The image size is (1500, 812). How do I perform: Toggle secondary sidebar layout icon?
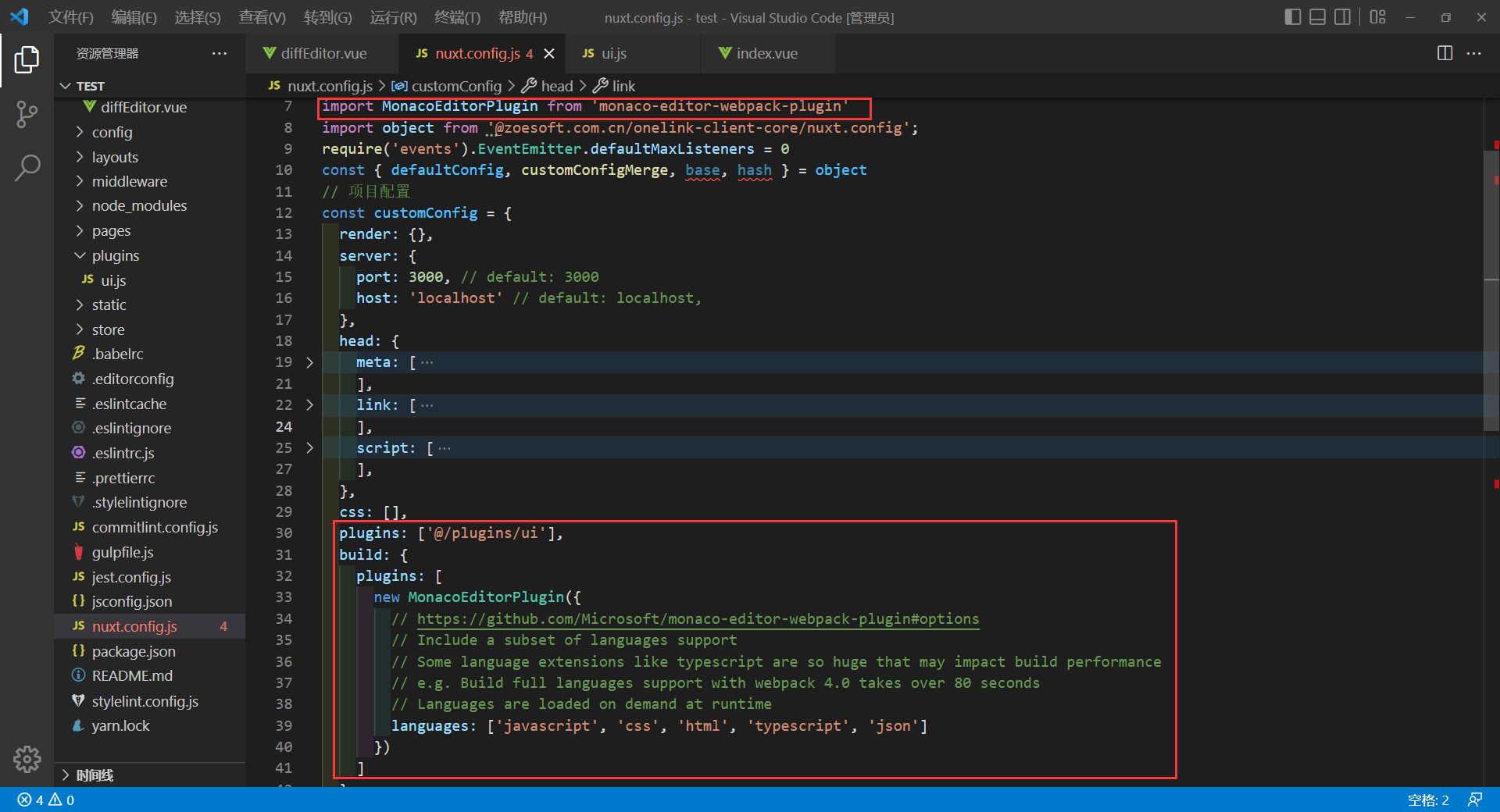tap(1342, 16)
